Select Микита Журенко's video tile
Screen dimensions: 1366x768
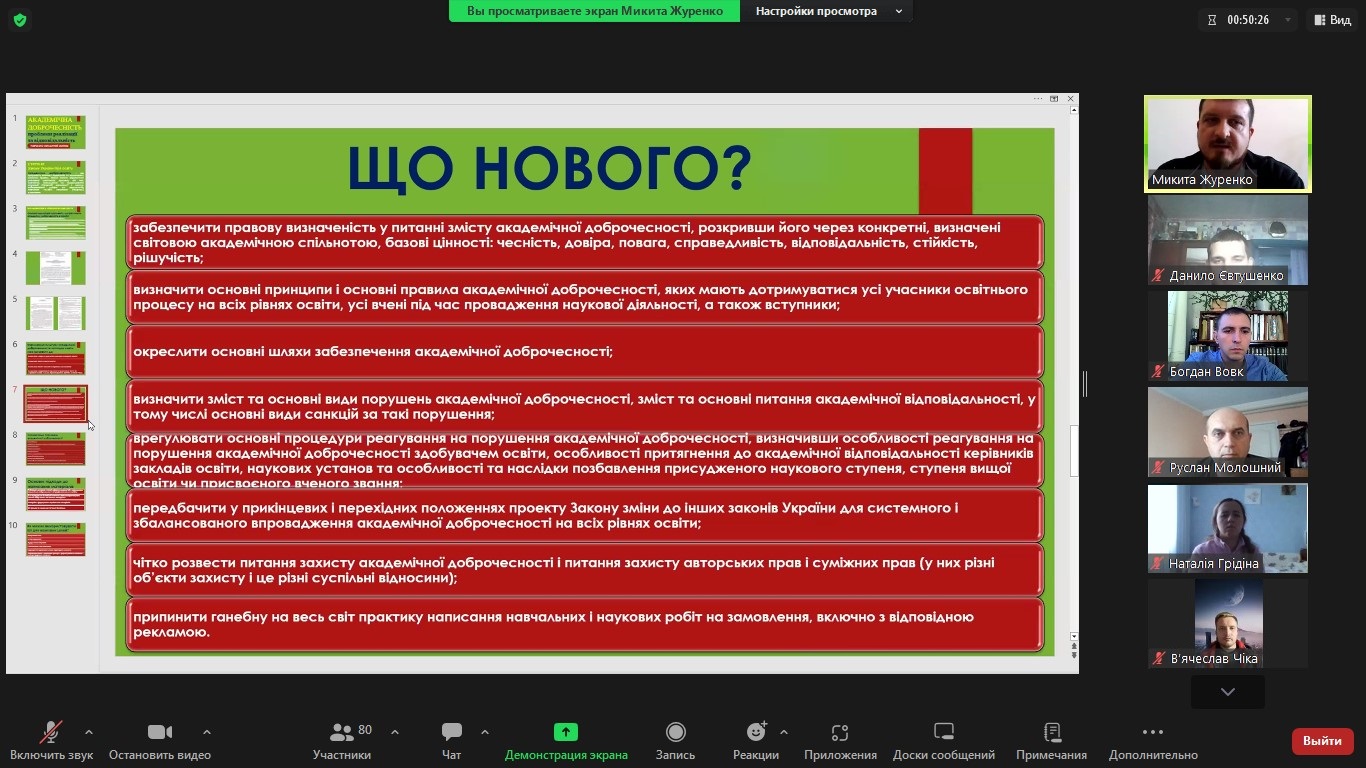click(1227, 143)
